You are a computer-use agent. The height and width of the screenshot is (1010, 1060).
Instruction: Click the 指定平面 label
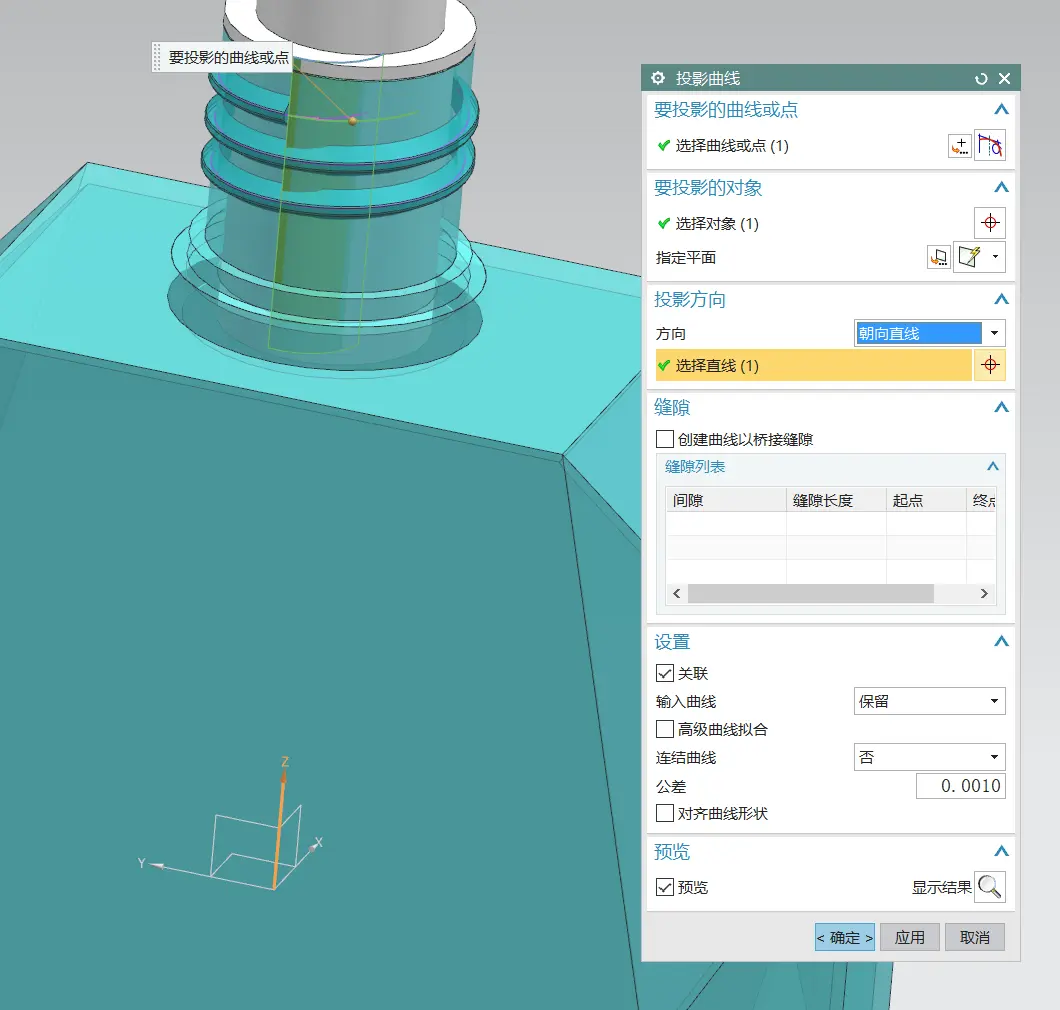(685, 258)
